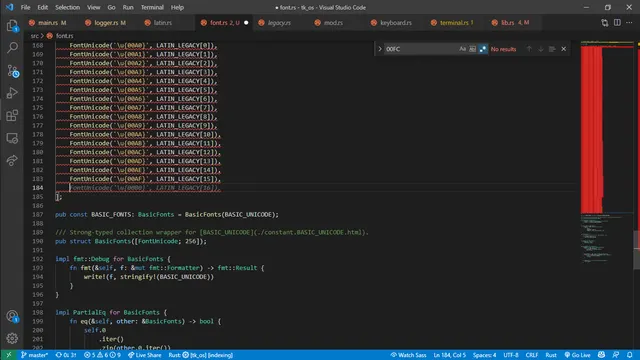Open the Terminal menu

(152, 7)
